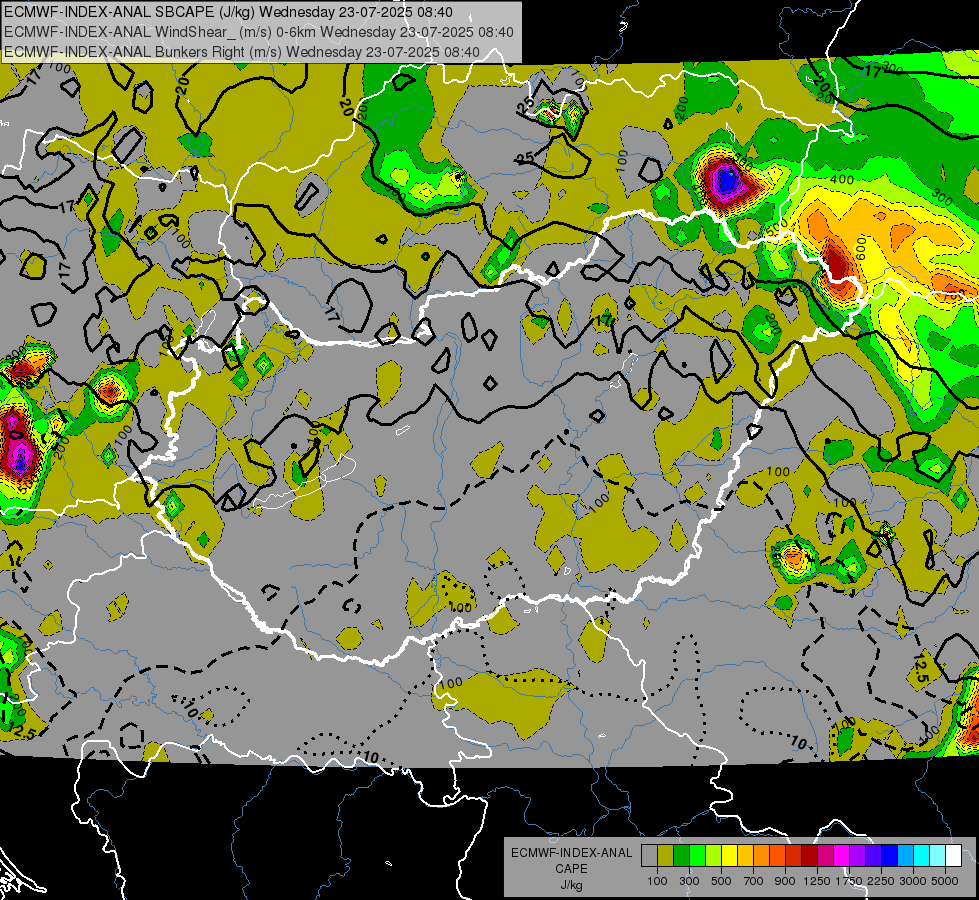The image size is (979, 900).
Task: Click the 3000 value under the legend bar
Action: 913,881
